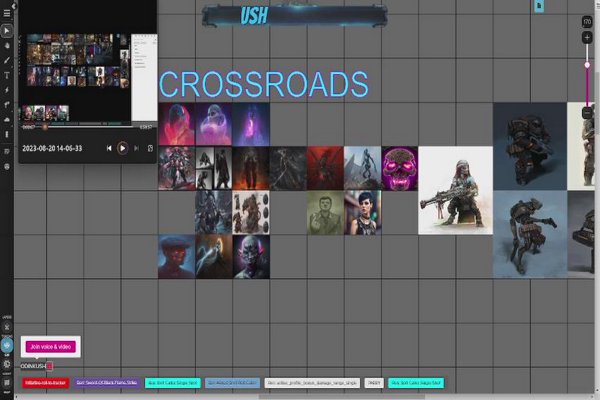Click the video progress bar handle
This screenshot has width=600, height=400.
[45, 127]
